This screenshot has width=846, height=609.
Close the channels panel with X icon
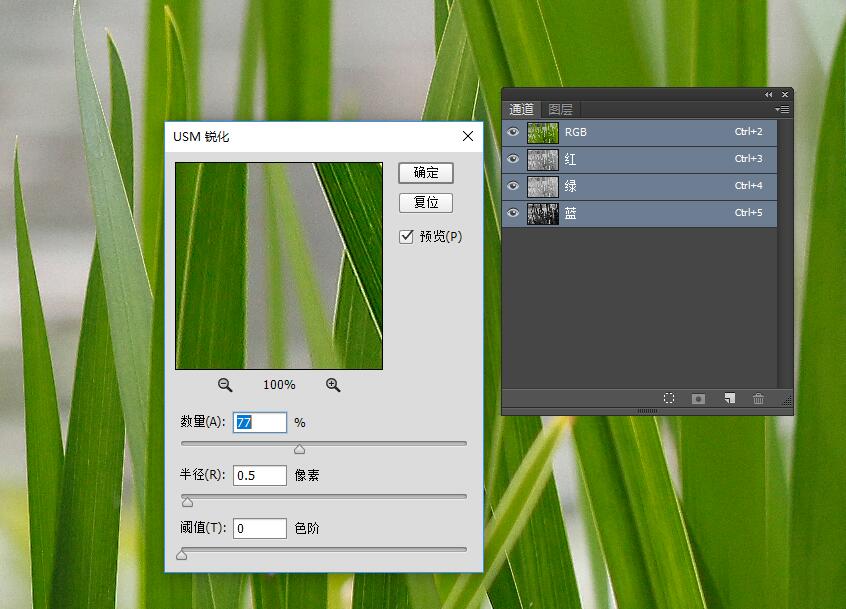tap(785, 94)
